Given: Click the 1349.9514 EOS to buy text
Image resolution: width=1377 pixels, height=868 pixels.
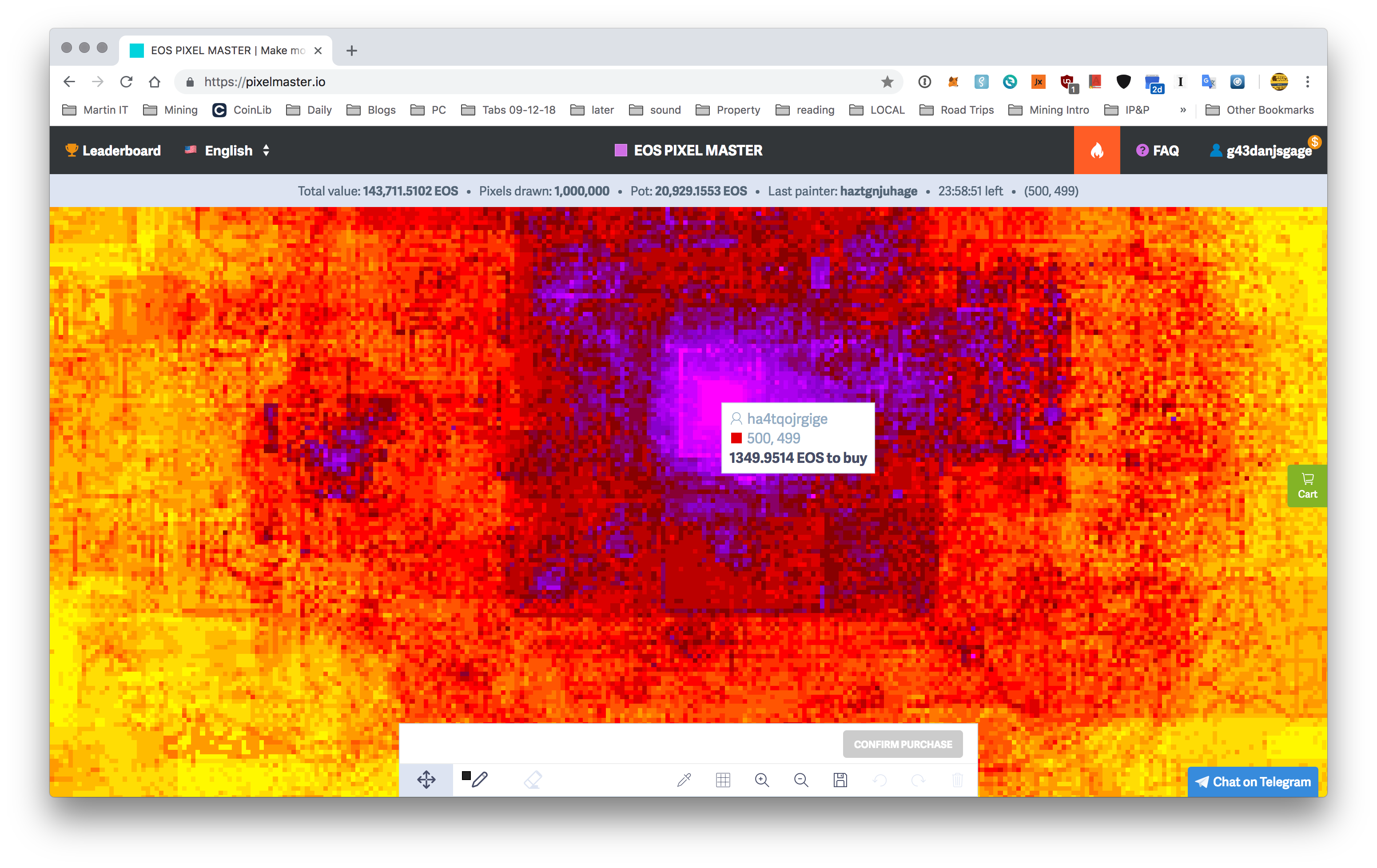Looking at the screenshot, I should coord(798,458).
